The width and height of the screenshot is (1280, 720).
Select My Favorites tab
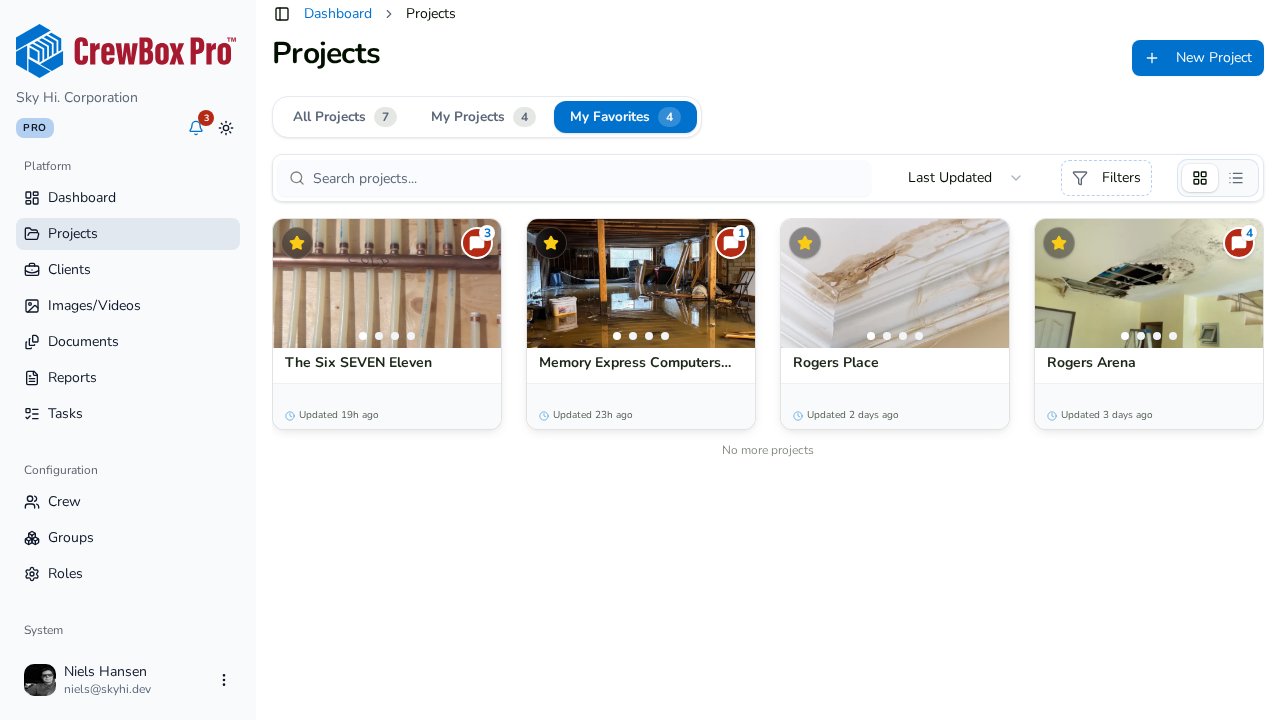[625, 117]
